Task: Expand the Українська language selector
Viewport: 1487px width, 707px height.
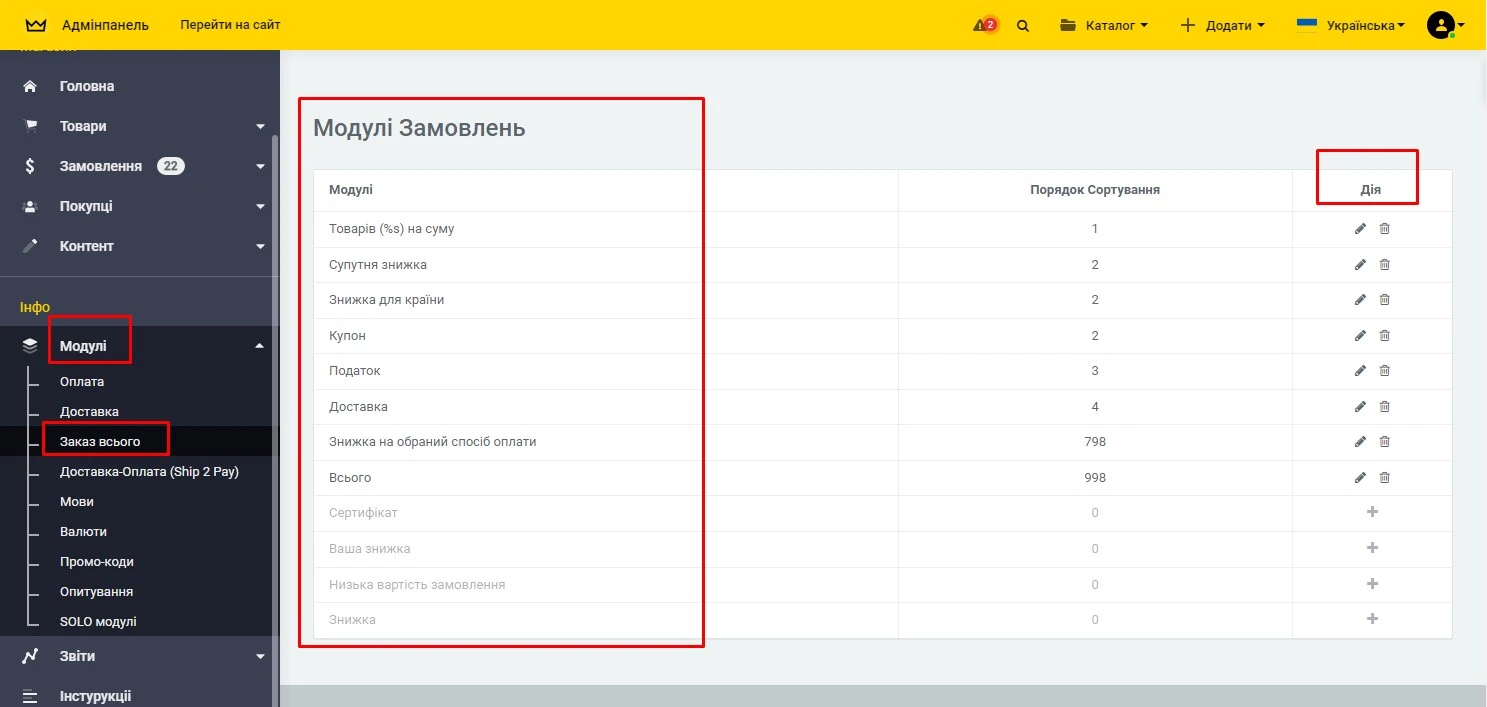Action: (1351, 25)
